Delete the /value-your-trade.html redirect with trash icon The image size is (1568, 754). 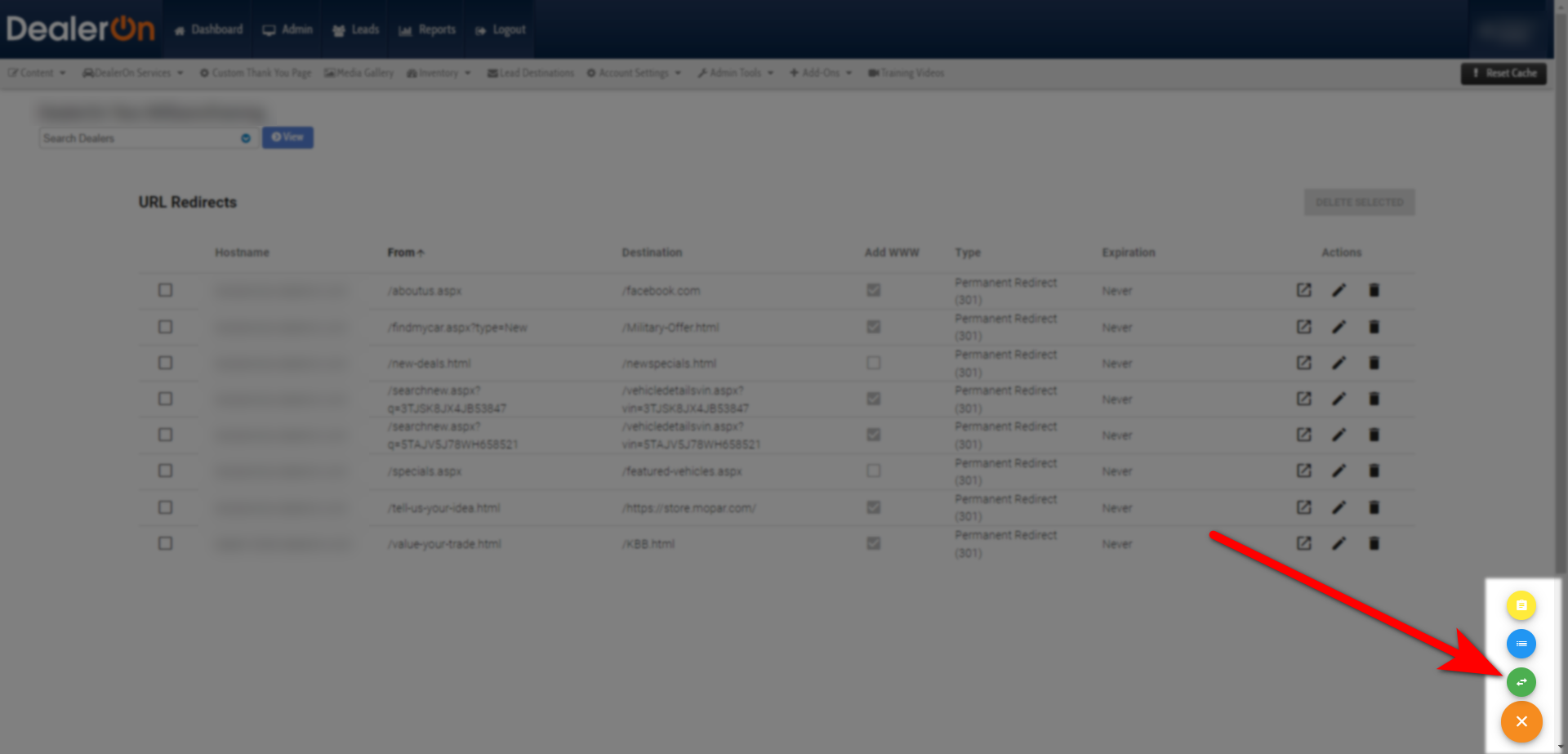pos(1374,543)
